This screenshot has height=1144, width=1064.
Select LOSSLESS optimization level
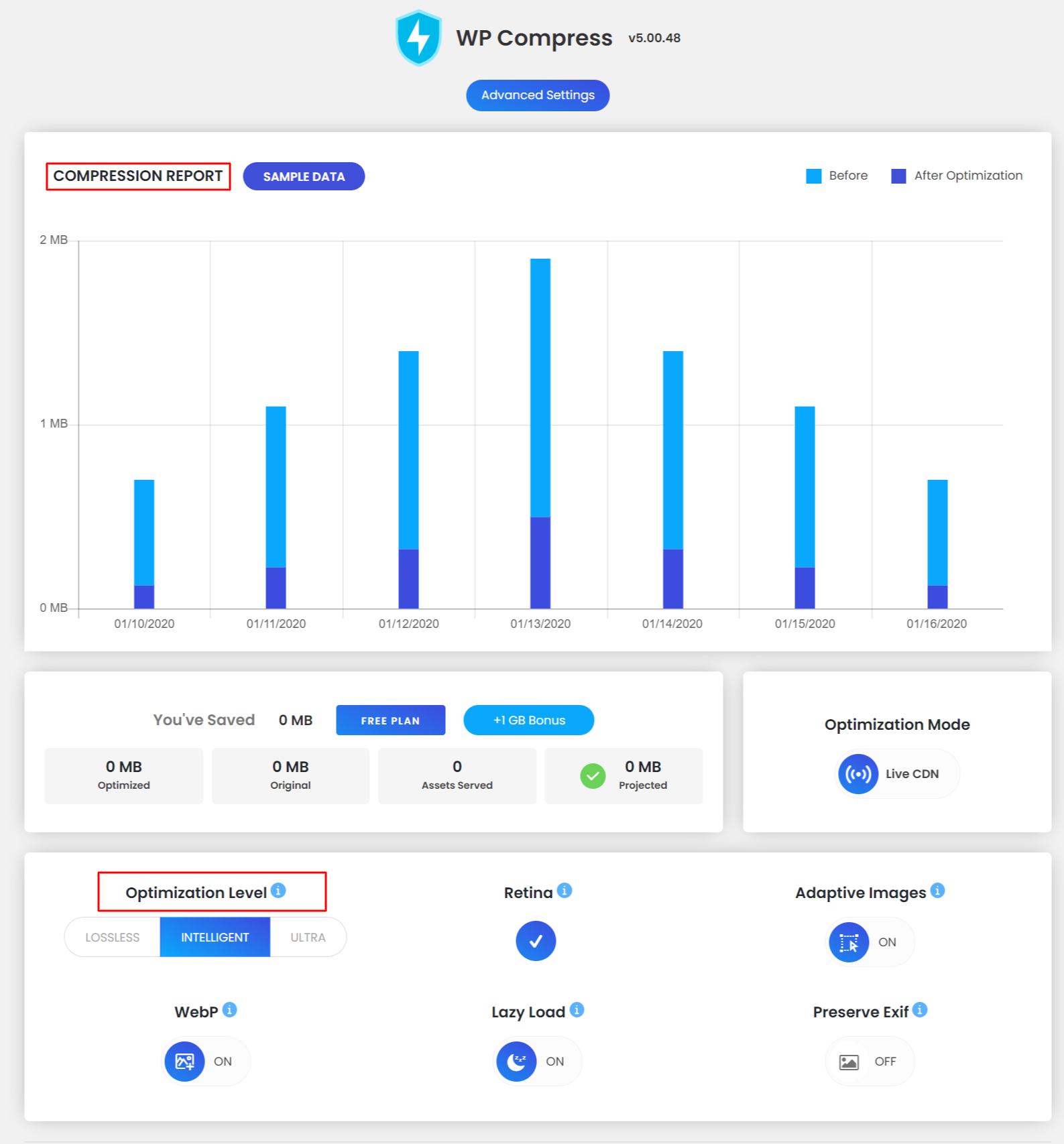click(112, 937)
